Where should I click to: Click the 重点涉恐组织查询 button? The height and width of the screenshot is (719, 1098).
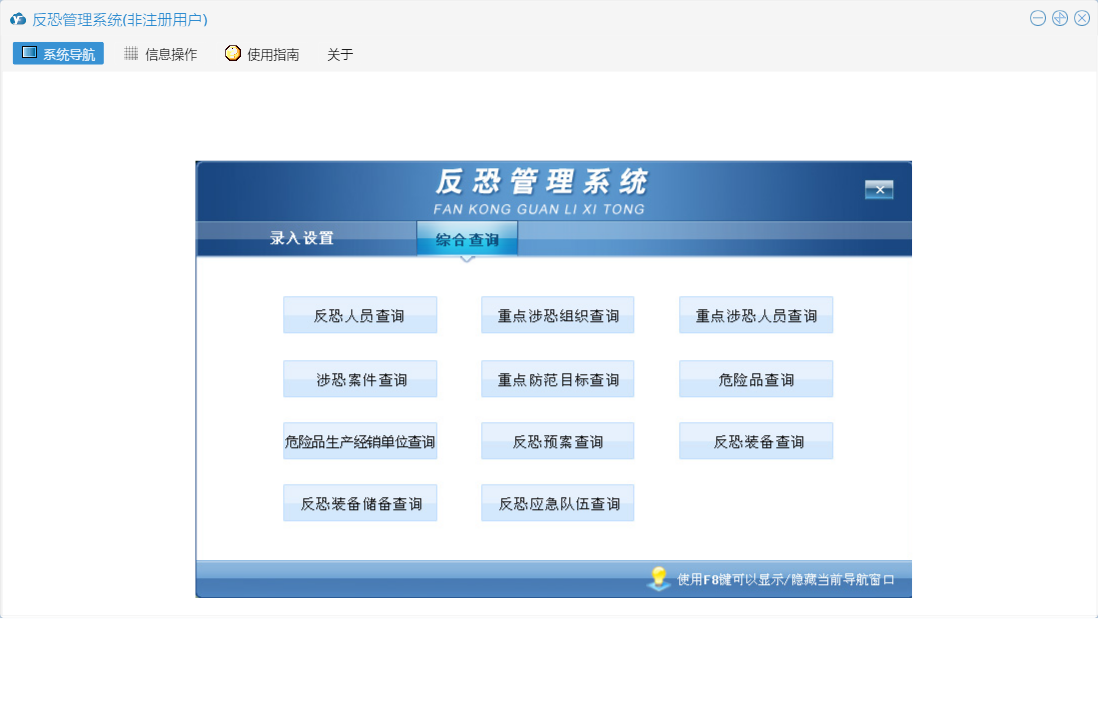(x=558, y=315)
